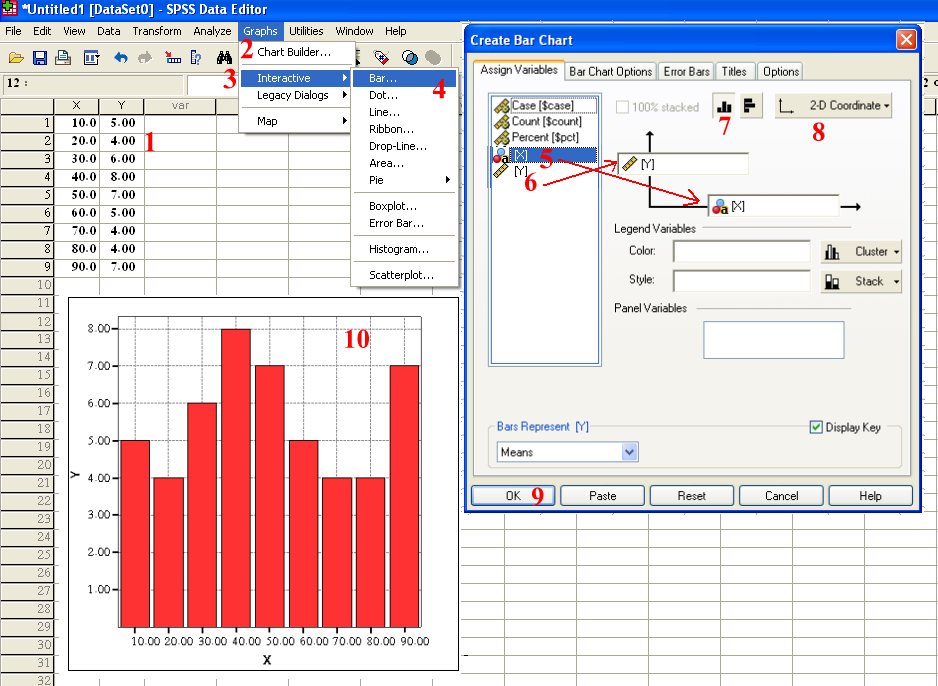Select Case [$case] variable in list
This screenshot has width=938, height=686.
click(x=543, y=105)
